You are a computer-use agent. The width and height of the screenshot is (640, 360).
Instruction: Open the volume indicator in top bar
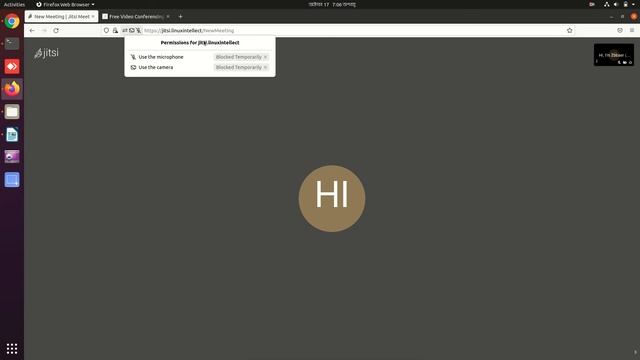pyautogui.click(x=616, y=4)
